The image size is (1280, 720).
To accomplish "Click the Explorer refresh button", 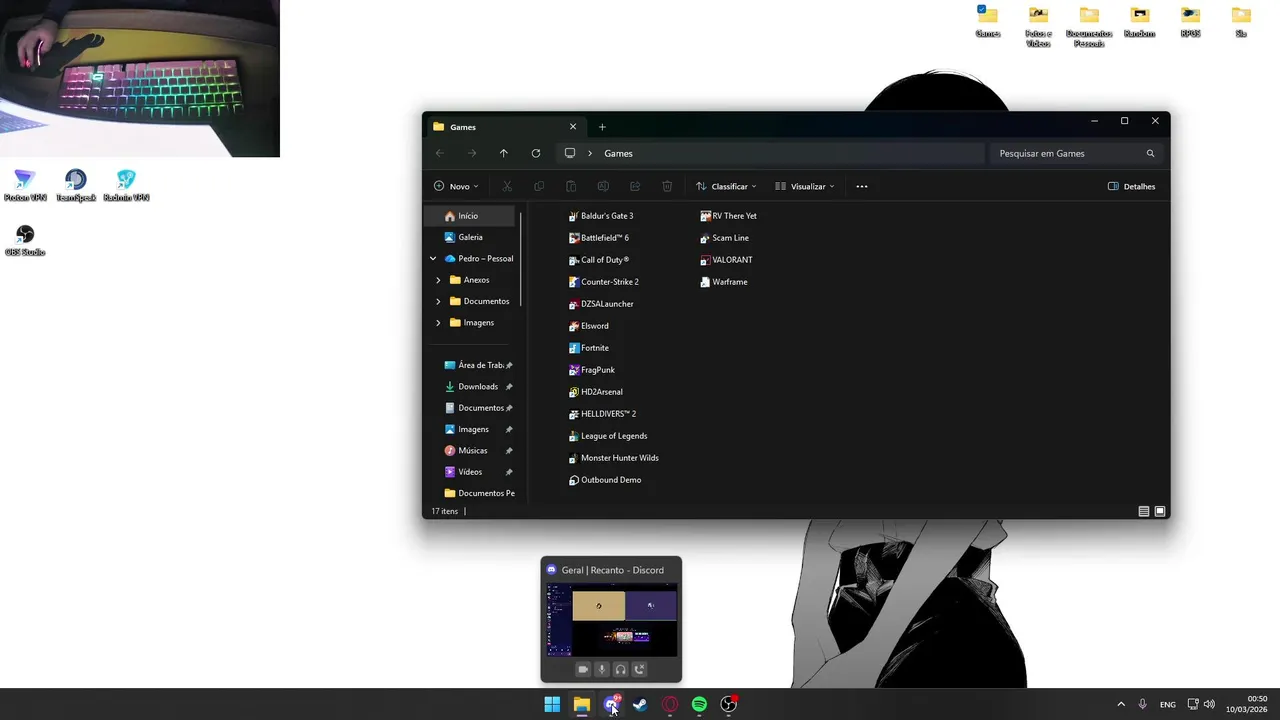I will coord(536,153).
